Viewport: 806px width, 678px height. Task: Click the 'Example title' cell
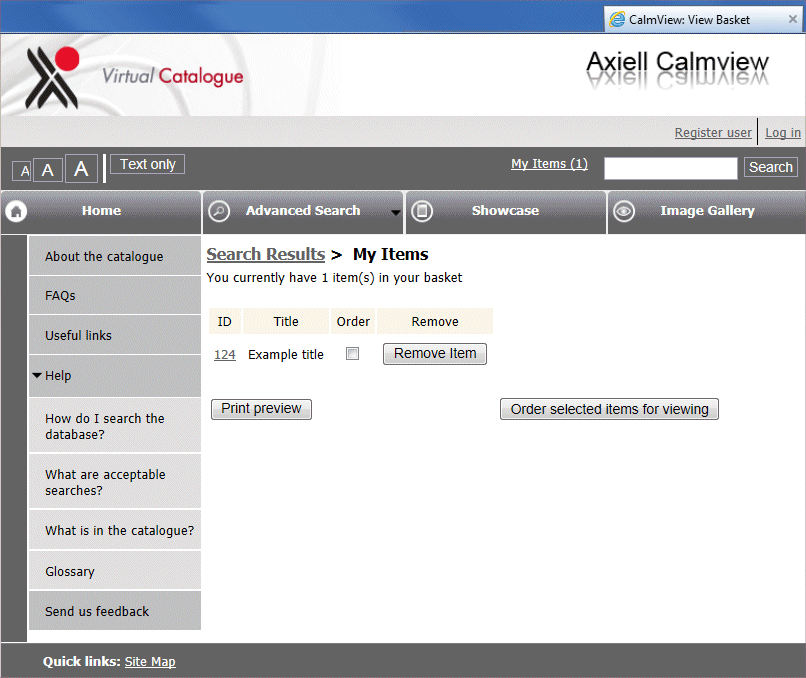point(286,355)
